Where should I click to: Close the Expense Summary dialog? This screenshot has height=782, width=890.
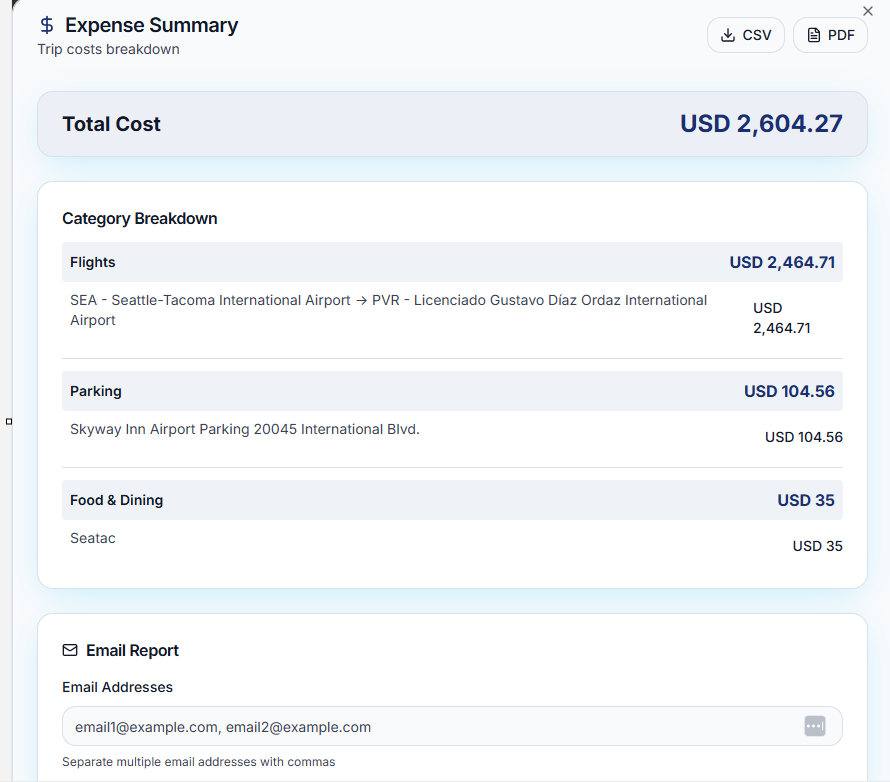(867, 11)
